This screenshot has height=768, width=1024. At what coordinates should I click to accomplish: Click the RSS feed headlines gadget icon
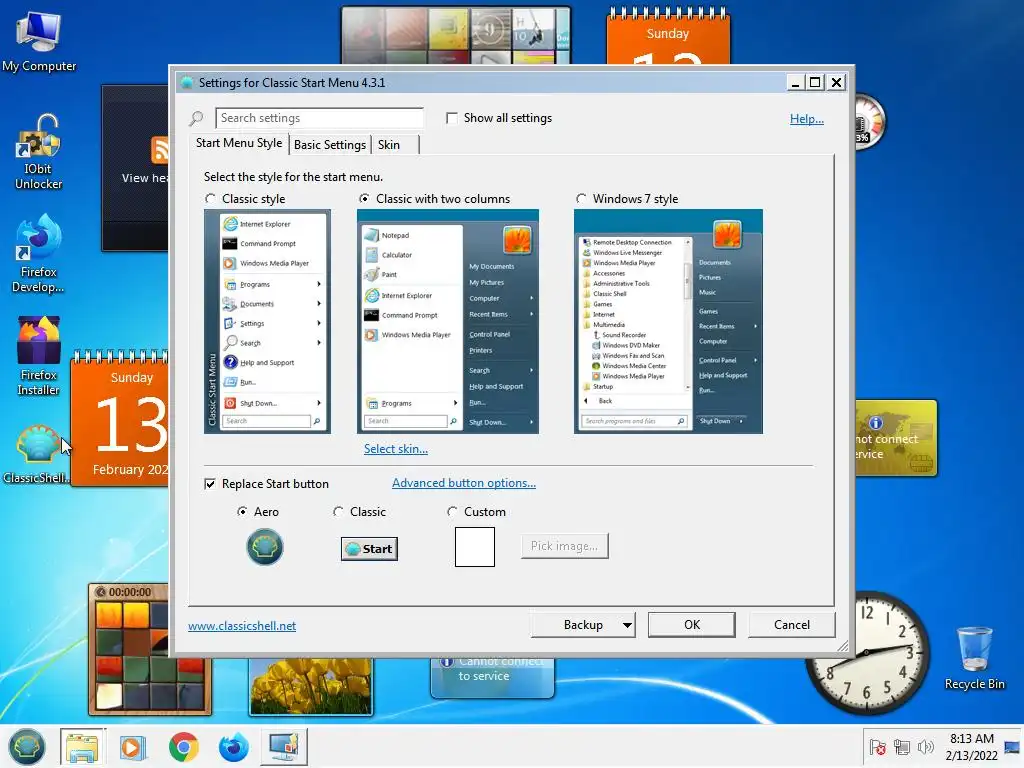pyautogui.click(x=159, y=150)
